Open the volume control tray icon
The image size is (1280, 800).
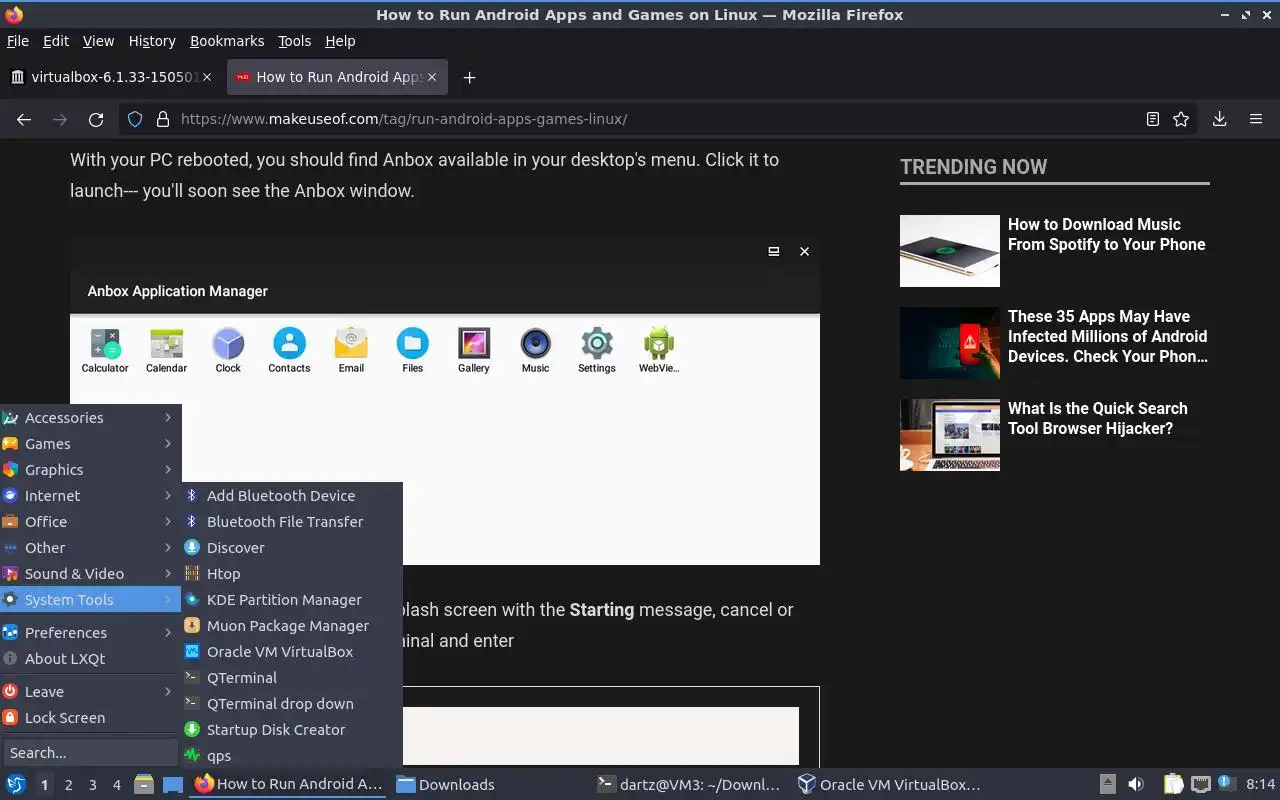pyautogui.click(x=1136, y=785)
